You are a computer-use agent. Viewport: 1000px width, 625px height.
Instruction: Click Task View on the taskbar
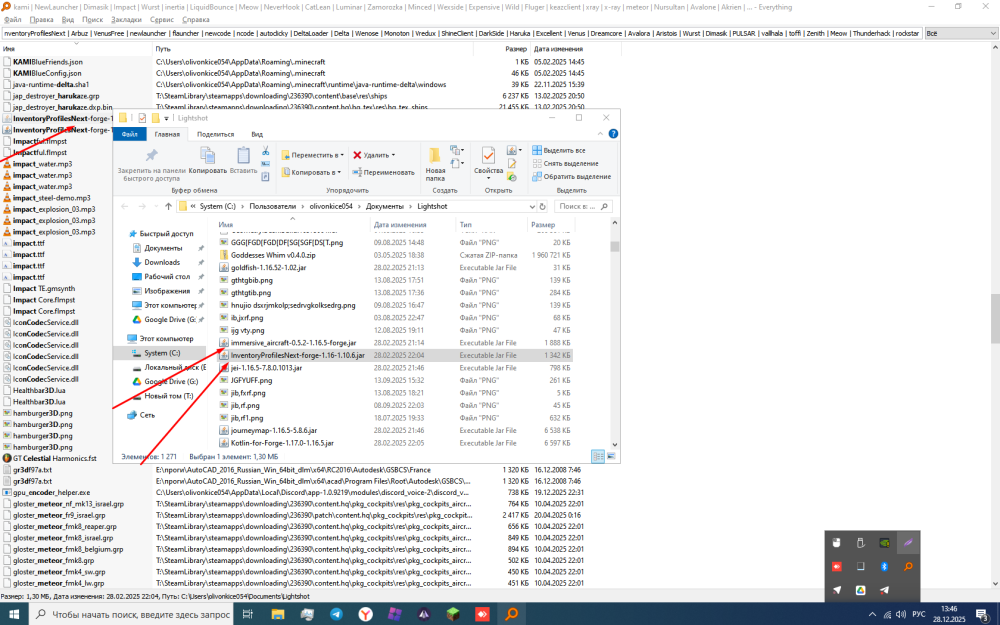coord(248,614)
